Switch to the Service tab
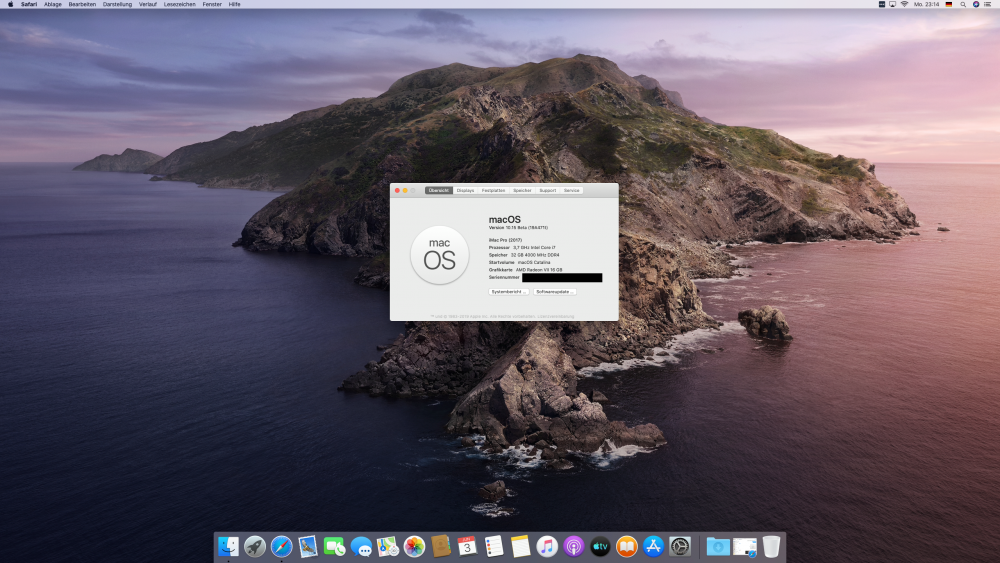The height and width of the screenshot is (563, 1000). point(571,190)
